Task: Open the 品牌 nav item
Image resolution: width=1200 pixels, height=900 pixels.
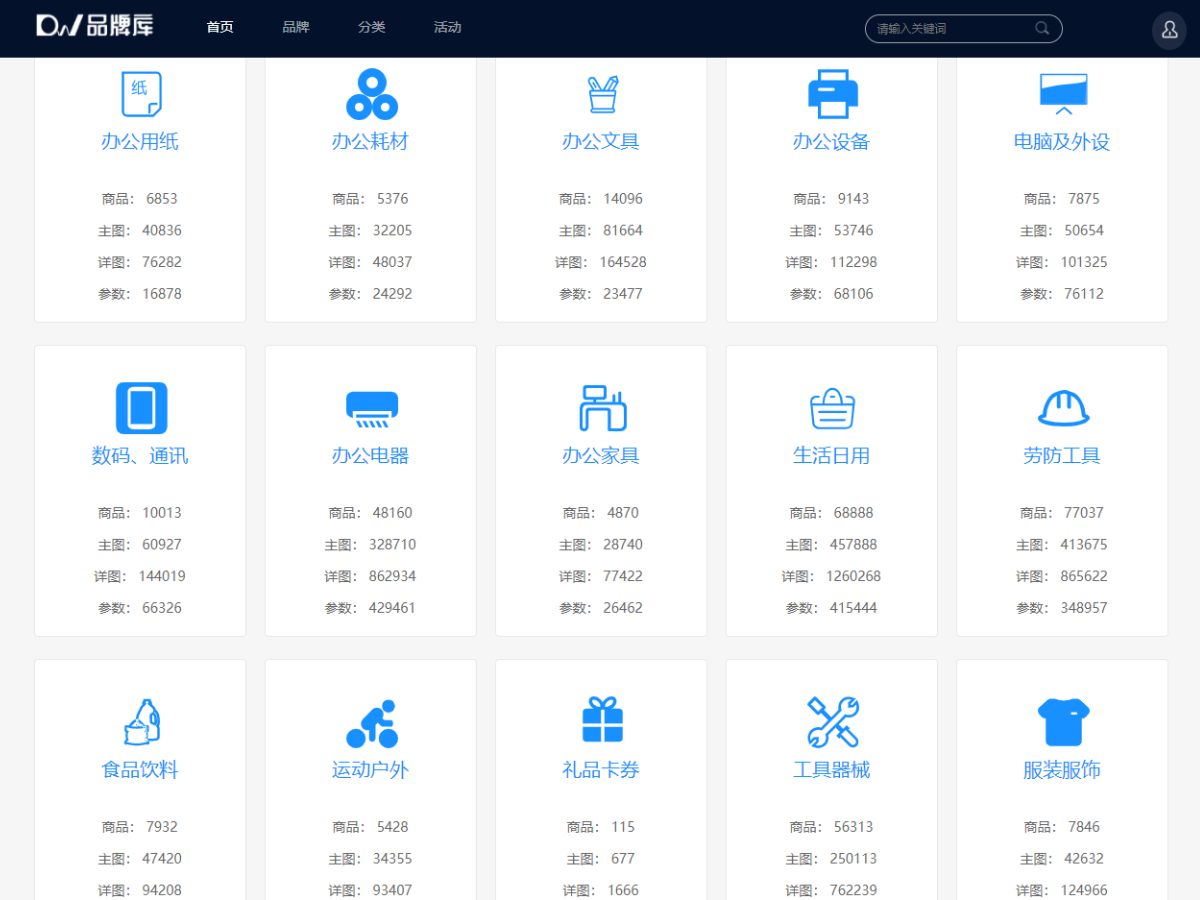Action: 296,27
